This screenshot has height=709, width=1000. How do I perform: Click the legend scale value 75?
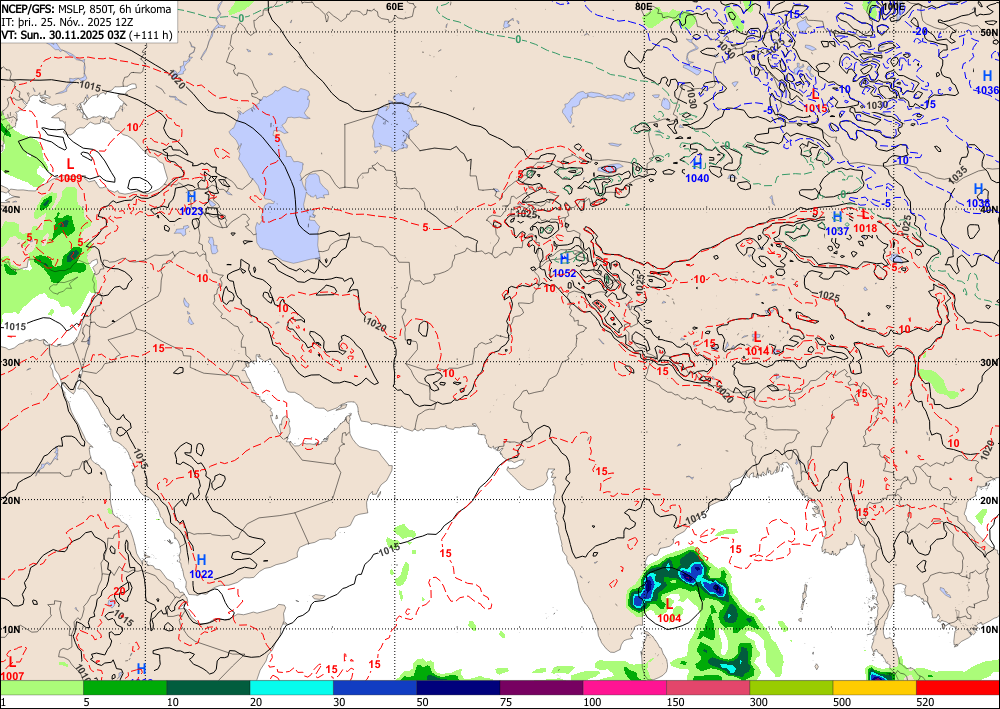pos(506,702)
